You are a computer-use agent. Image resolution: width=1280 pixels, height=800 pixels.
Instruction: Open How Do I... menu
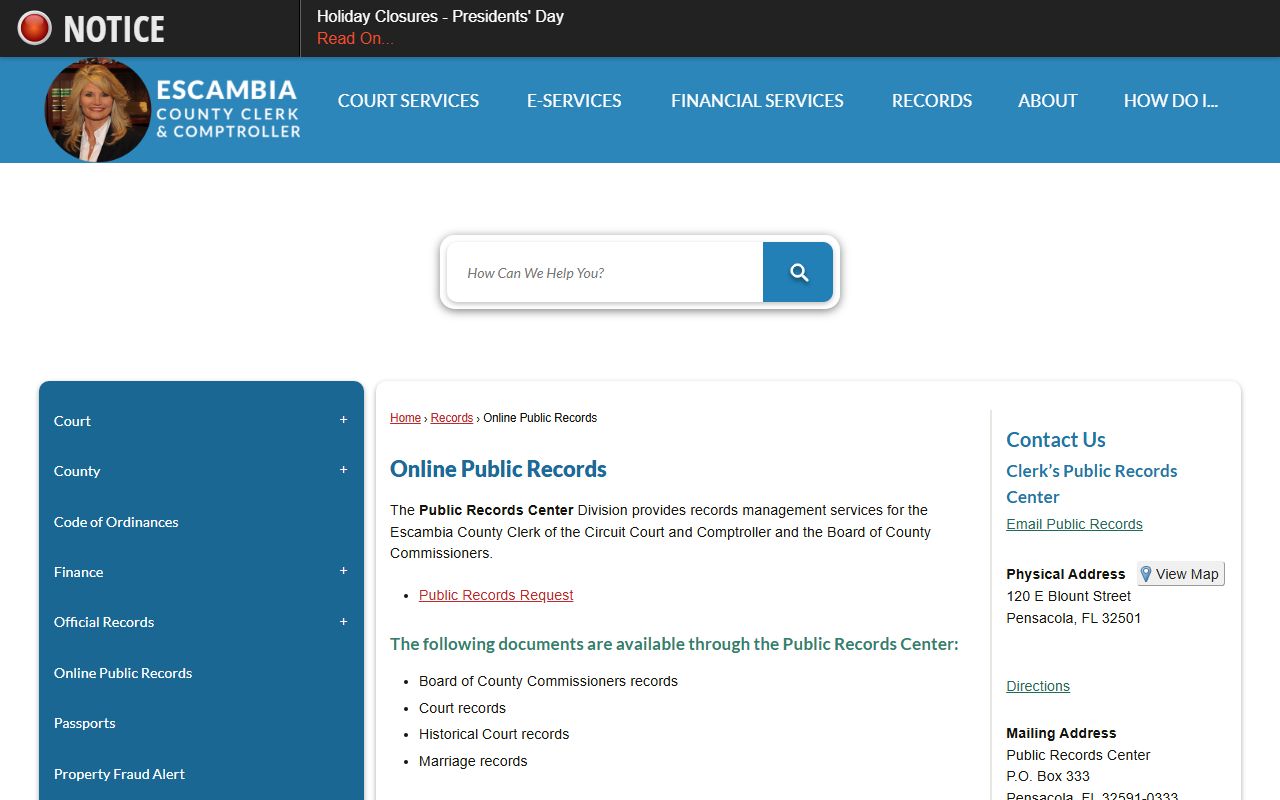pos(1170,101)
